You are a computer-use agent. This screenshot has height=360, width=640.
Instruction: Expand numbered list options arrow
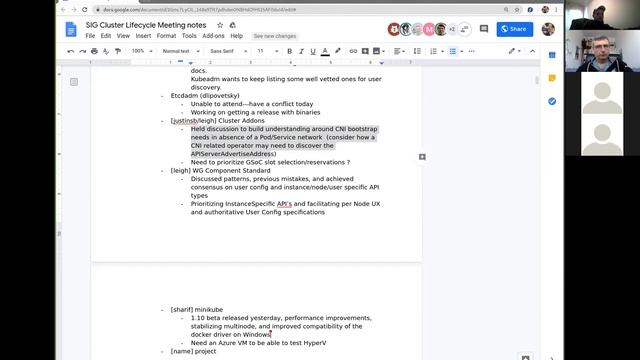pyautogui.click(x=443, y=51)
